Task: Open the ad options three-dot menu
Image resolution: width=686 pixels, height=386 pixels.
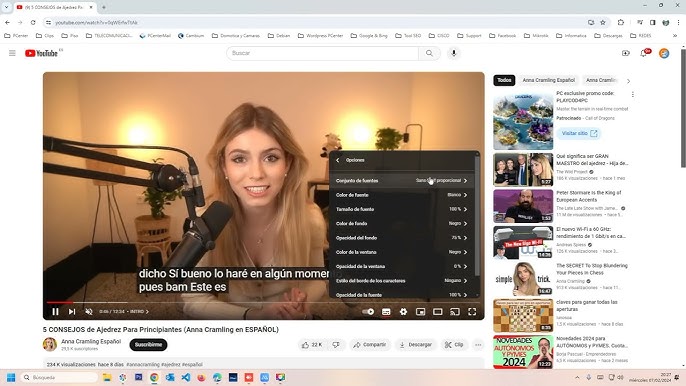Action: (633, 94)
